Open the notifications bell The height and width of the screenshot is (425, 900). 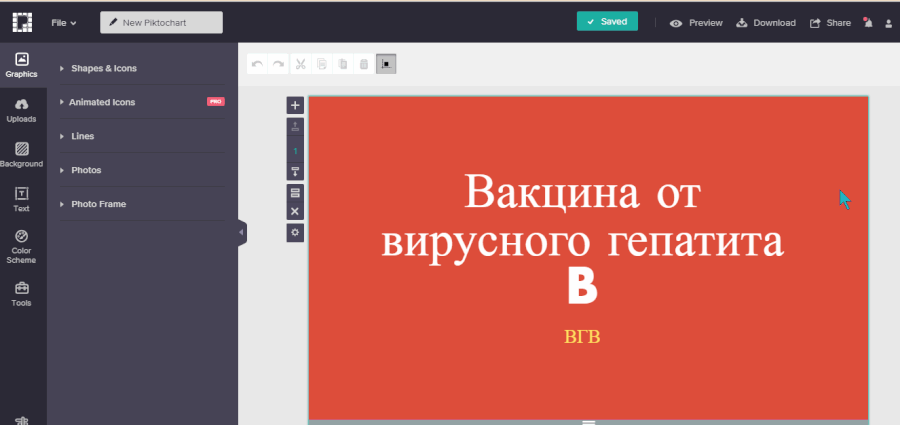(867, 22)
